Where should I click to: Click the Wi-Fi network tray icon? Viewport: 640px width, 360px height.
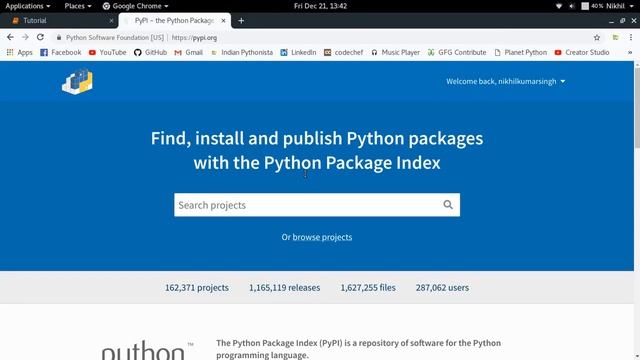559,6
